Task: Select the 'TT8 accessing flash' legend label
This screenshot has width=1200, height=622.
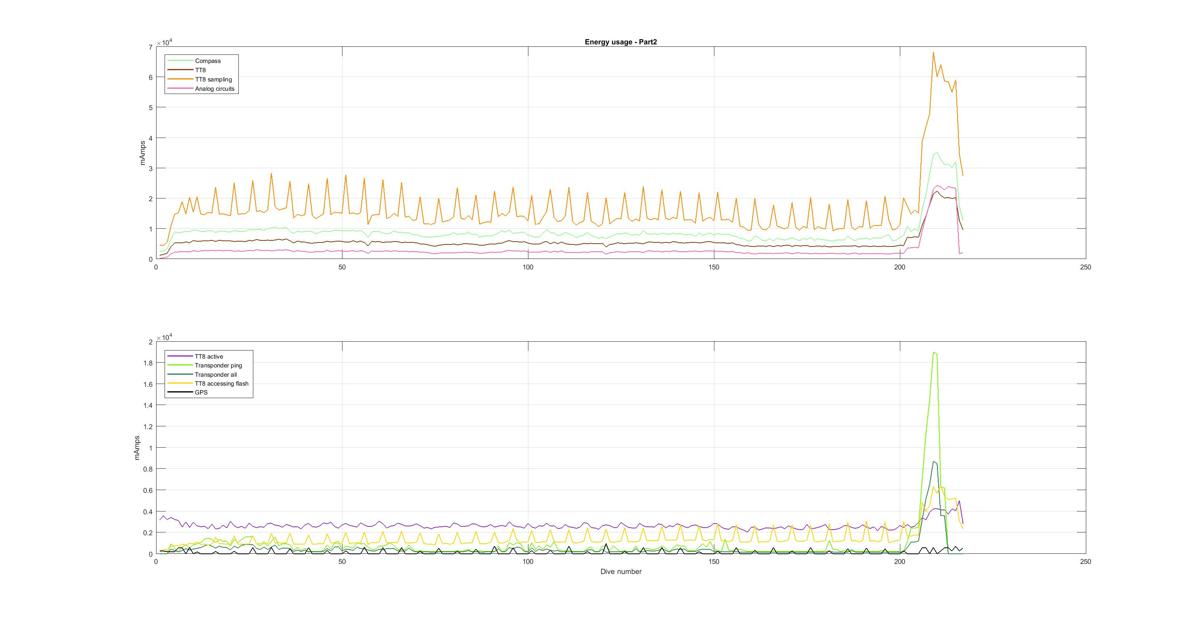Action: 221,383
